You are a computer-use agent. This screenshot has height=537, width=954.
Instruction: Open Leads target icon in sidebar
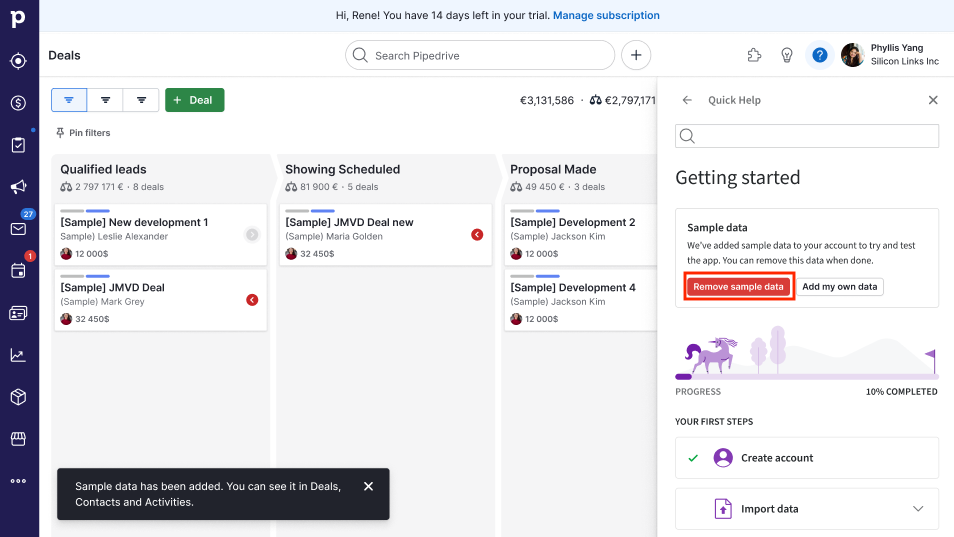coord(18,61)
